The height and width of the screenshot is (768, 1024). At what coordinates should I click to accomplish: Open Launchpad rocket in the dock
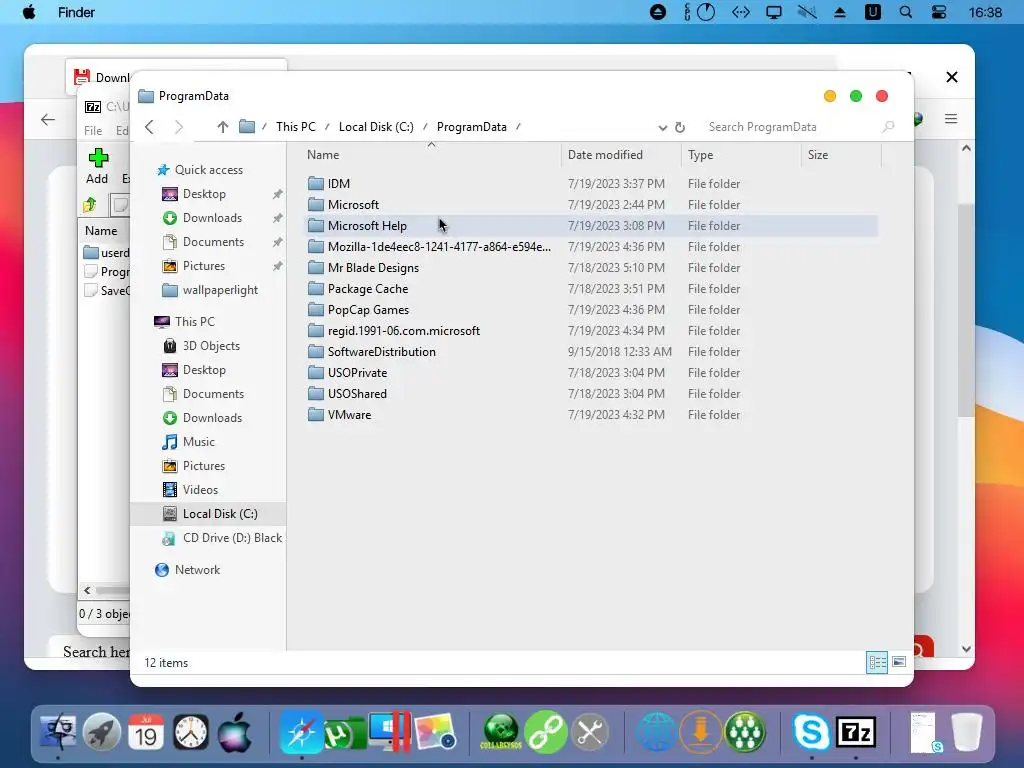pyautogui.click(x=102, y=732)
